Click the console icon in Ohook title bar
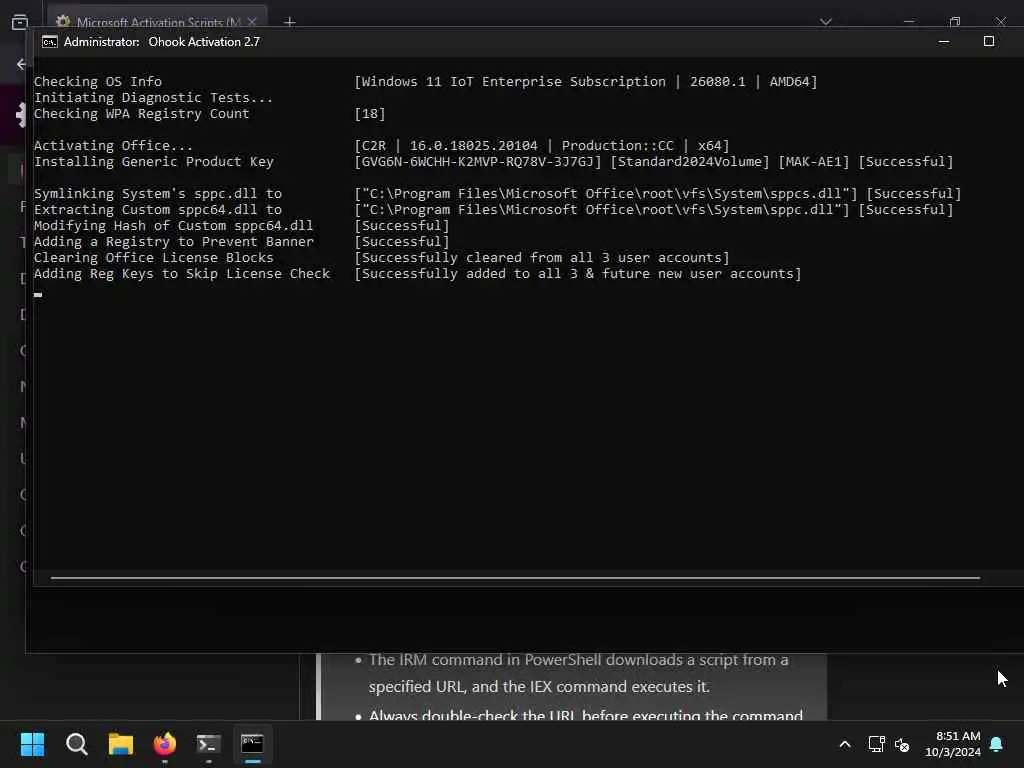 click(49, 42)
